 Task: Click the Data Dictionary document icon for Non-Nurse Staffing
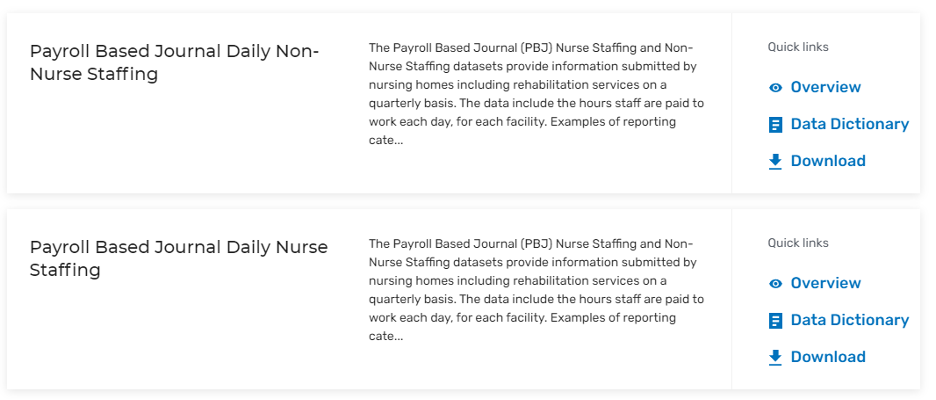coord(775,125)
